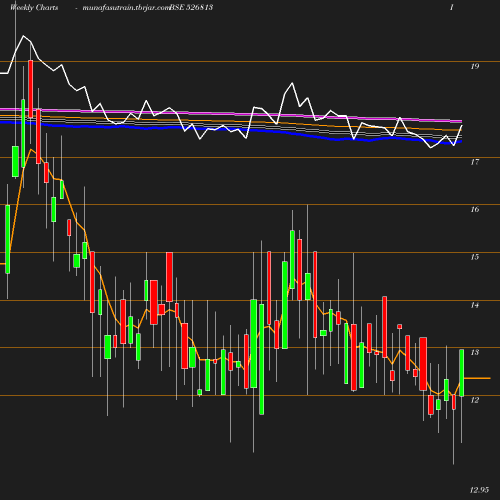500x500 pixels.
Task: Click the price axis label 19
Action: tap(475, 66)
